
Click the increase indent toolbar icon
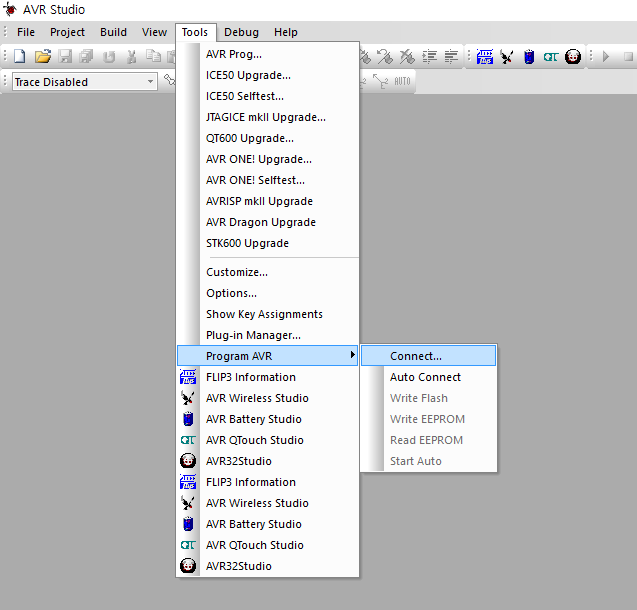(429, 57)
